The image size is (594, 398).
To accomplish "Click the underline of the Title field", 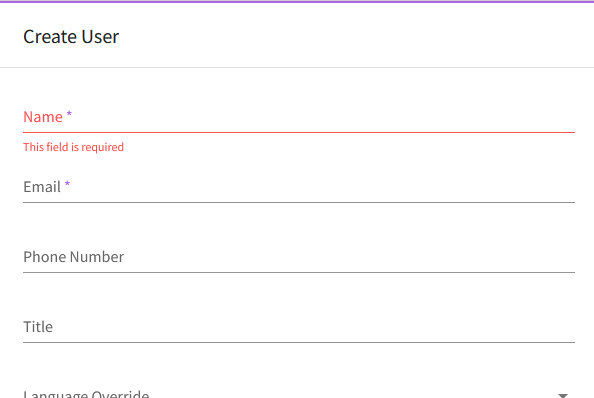I will (x=299, y=342).
